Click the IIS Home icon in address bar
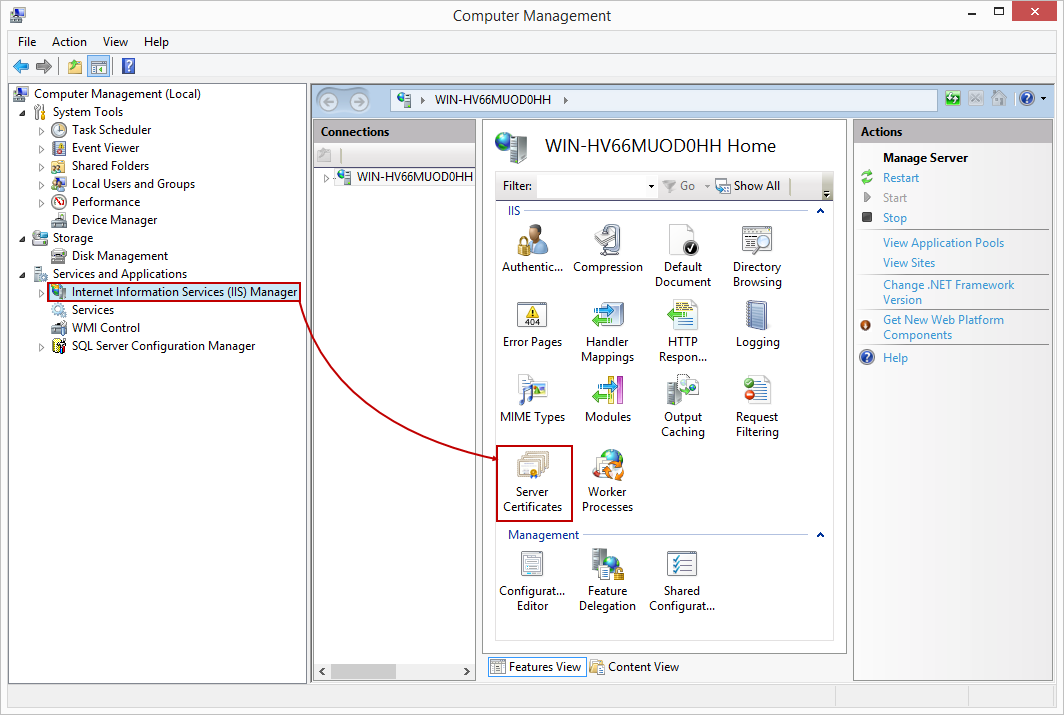Image resolution: width=1064 pixels, height=715 pixels. point(998,99)
